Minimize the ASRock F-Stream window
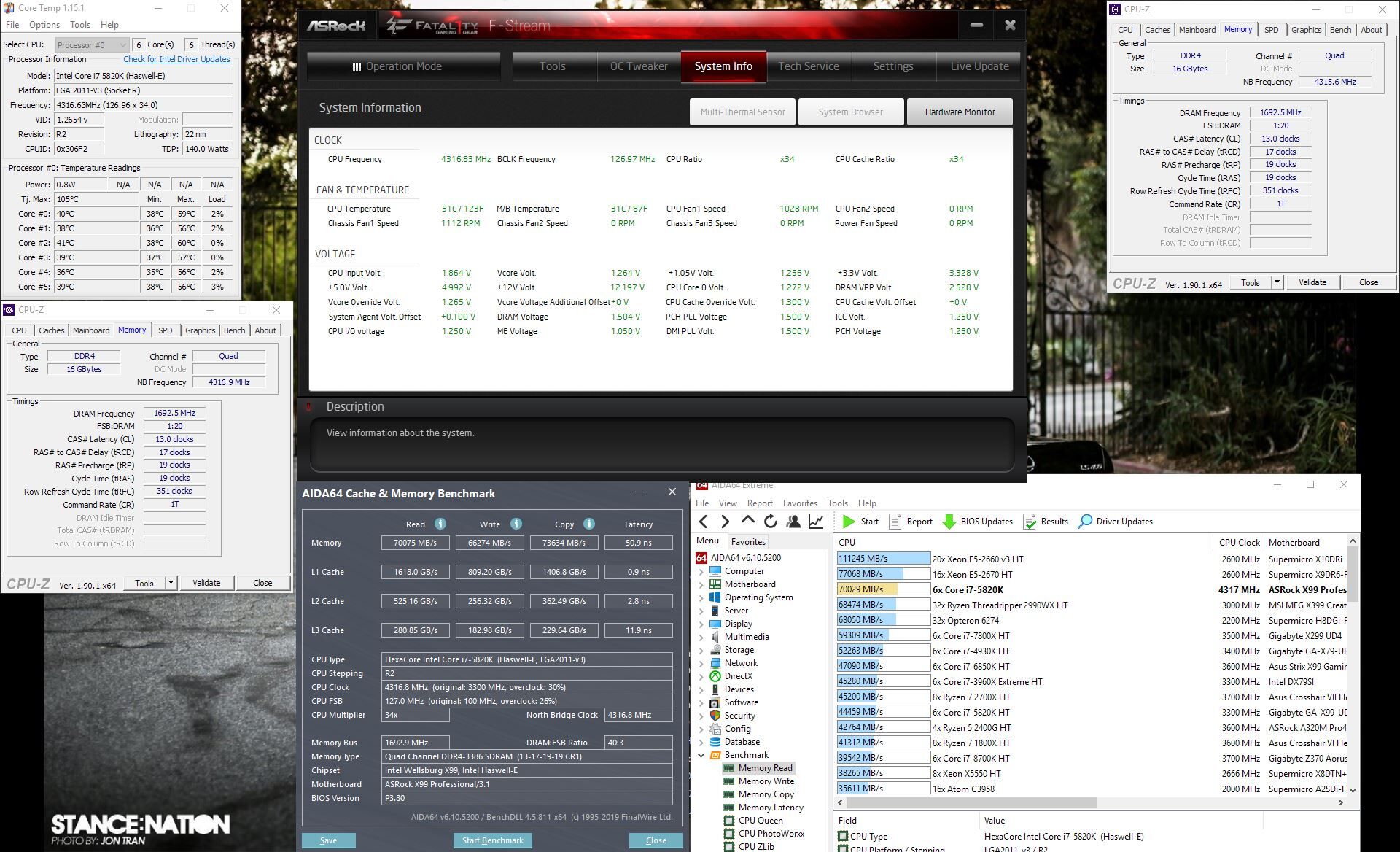 [x=976, y=26]
